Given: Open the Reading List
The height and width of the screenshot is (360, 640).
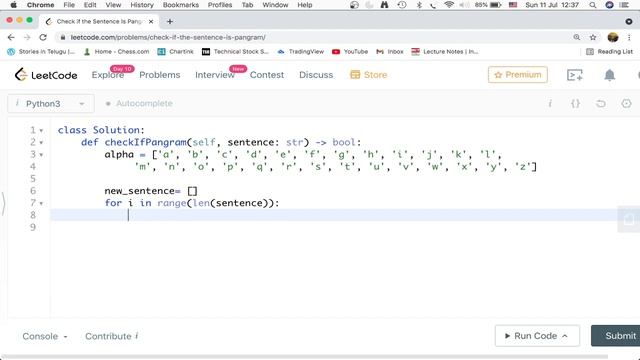Looking at the screenshot, I should 609,51.
